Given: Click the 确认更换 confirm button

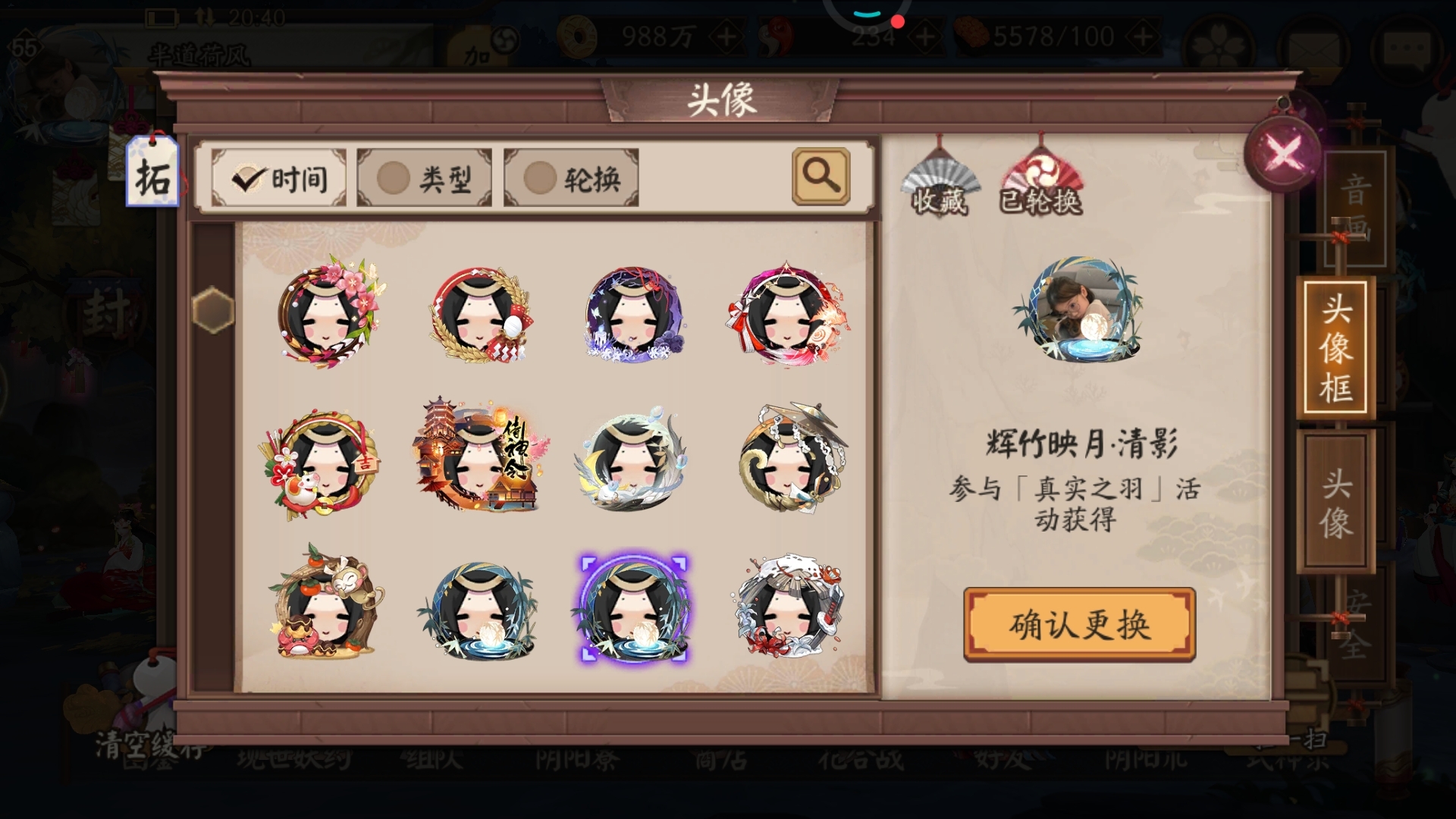Looking at the screenshot, I should point(1079,624).
